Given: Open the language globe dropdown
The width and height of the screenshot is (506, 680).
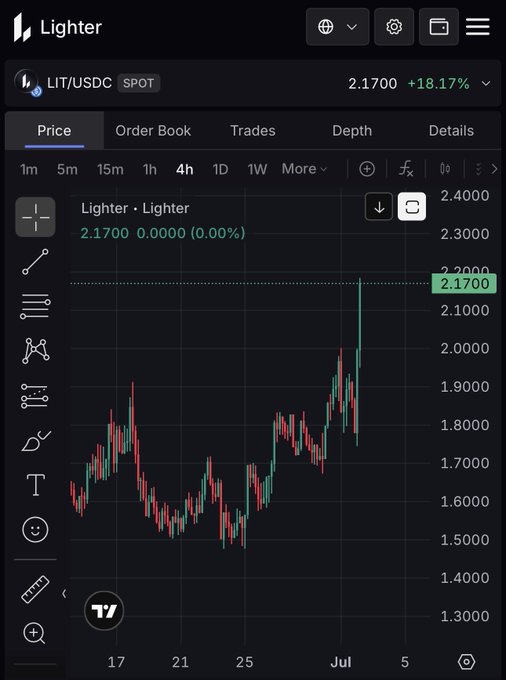Looking at the screenshot, I should point(337,27).
